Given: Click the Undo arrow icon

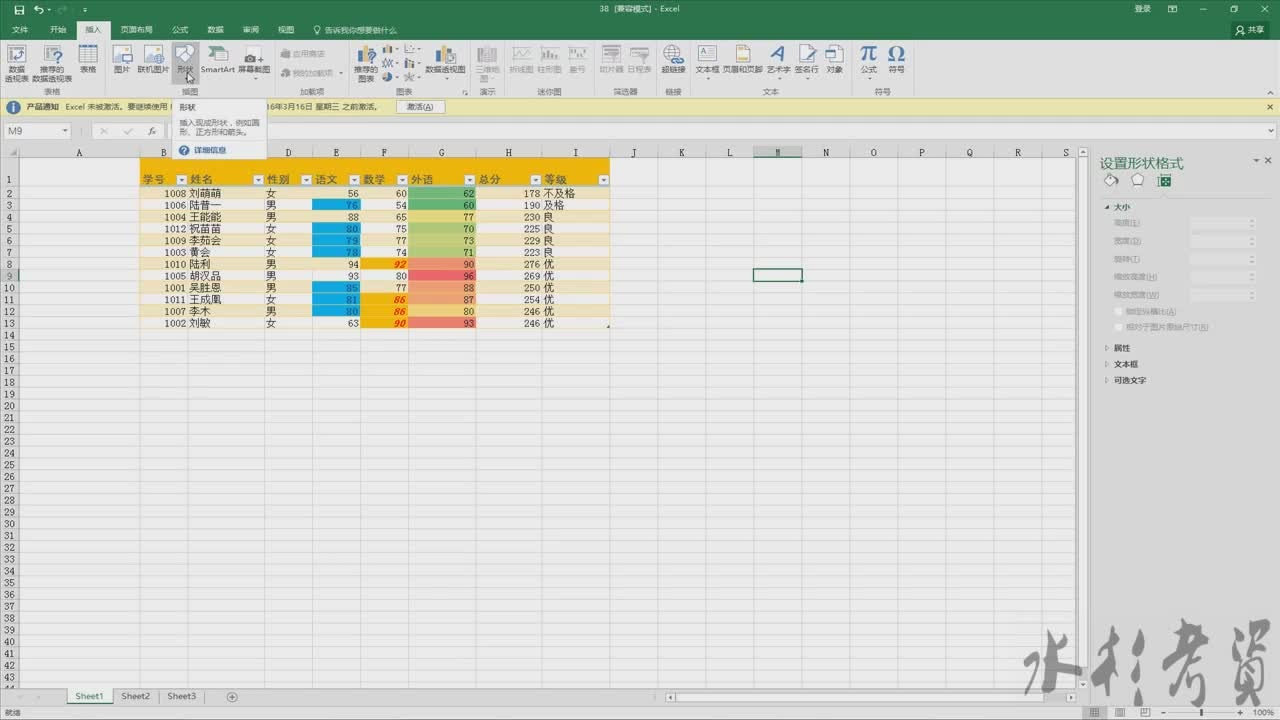Looking at the screenshot, I should pos(38,9).
